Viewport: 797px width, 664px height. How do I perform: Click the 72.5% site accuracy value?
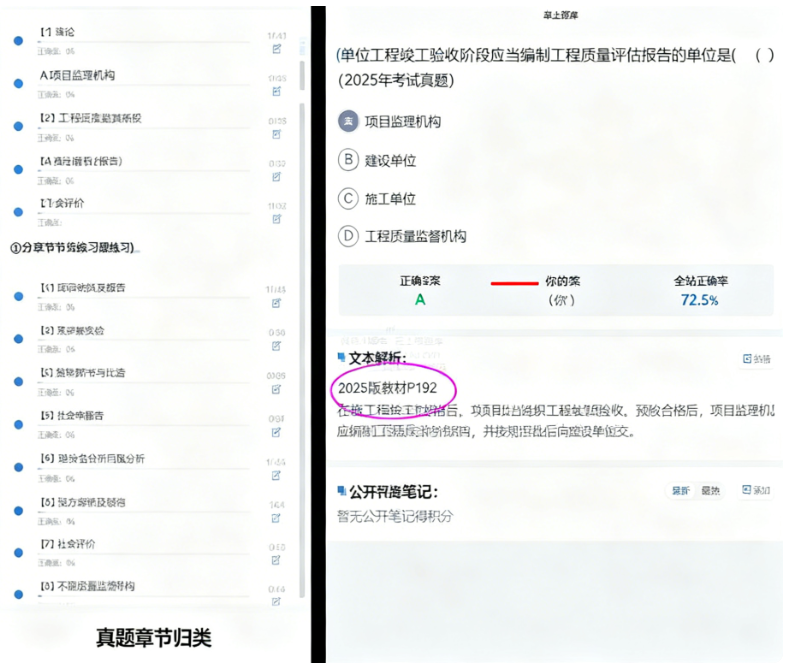coord(700,300)
